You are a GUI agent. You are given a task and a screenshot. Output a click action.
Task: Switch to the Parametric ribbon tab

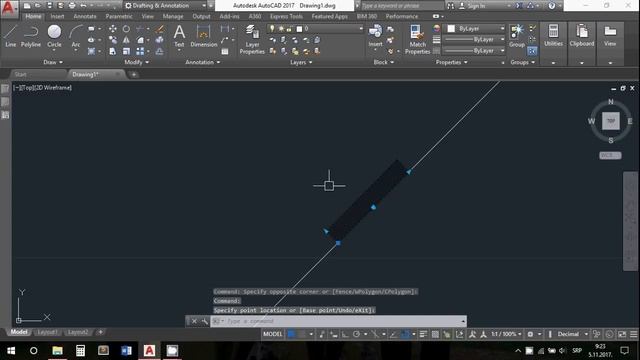(119, 16)
